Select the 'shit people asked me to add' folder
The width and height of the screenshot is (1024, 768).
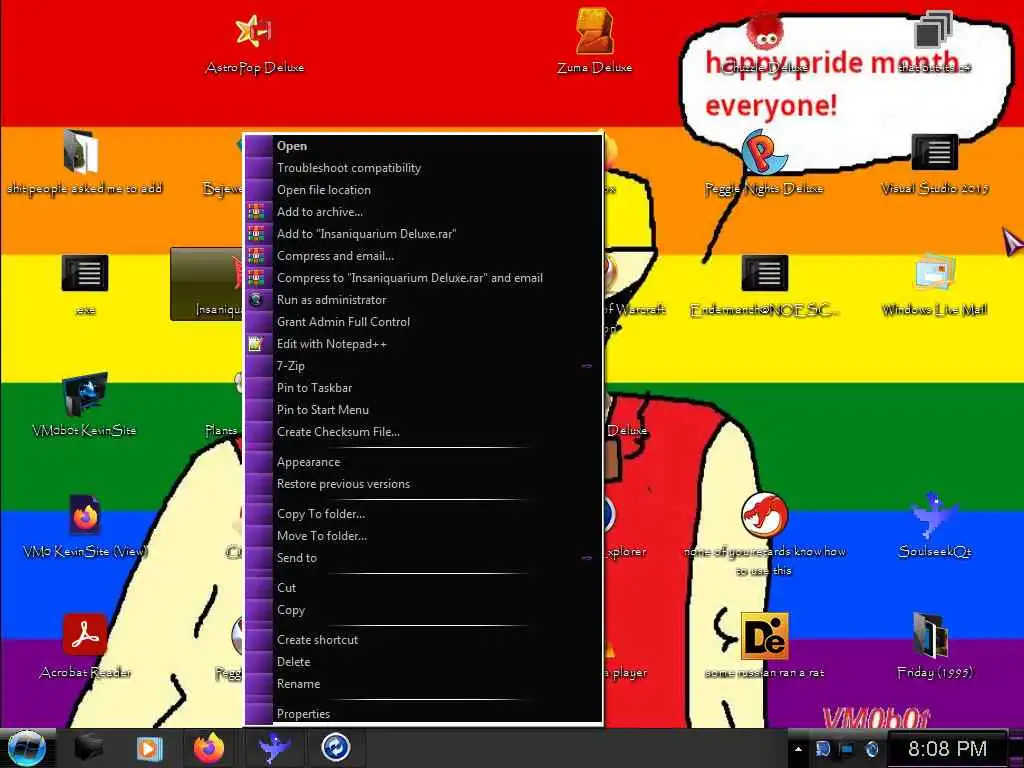click(84, 163)
